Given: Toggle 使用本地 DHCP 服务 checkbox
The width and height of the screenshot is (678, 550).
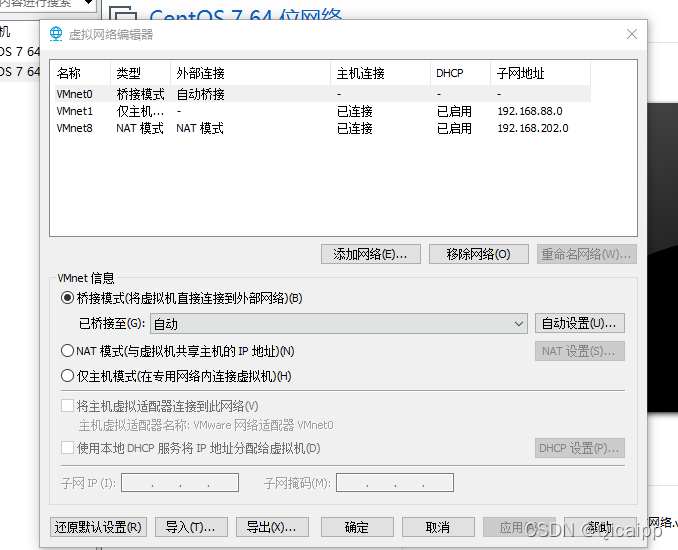Looking at the screenshot, I should (x=67, y=448).
